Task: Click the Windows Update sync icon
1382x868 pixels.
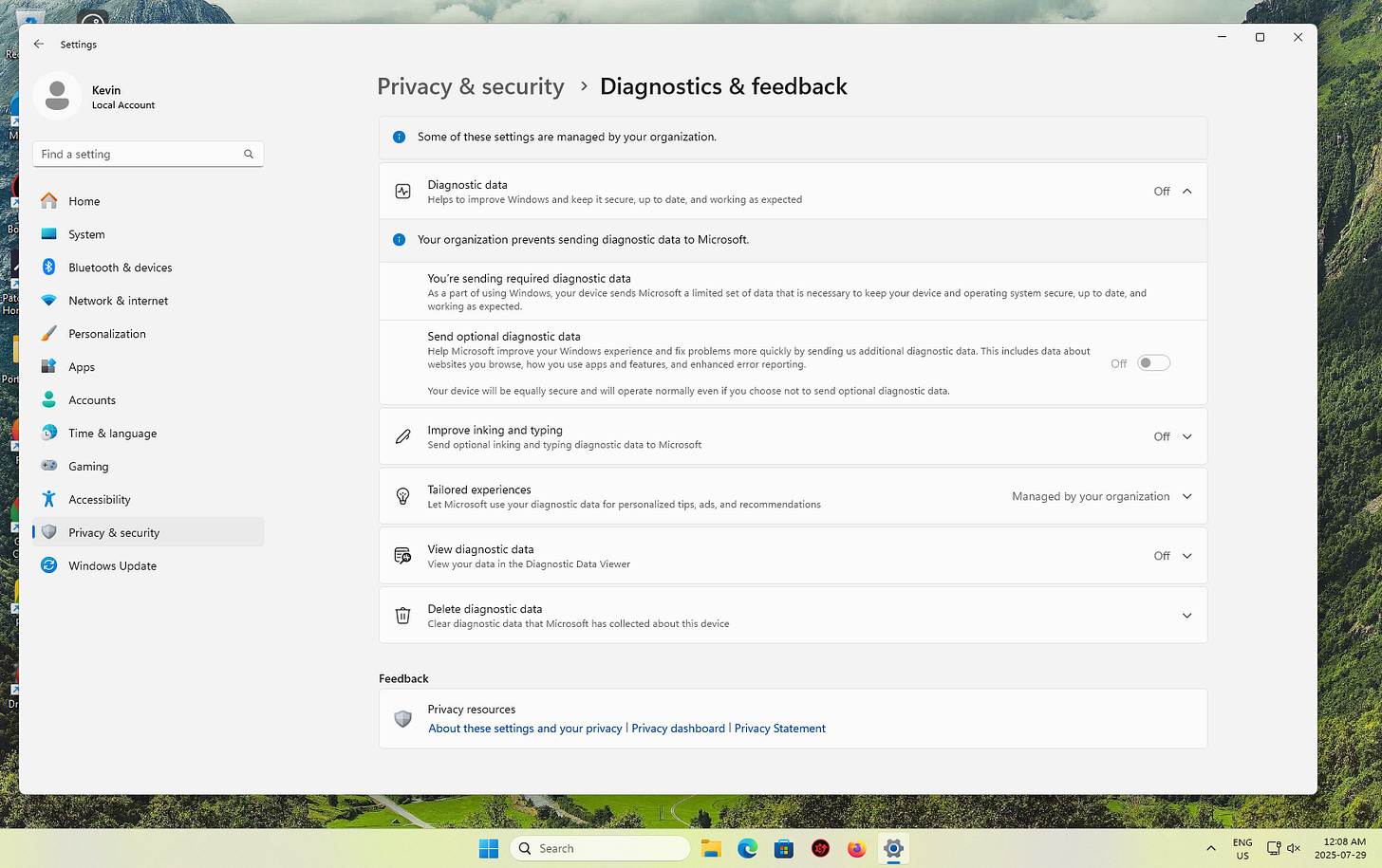Action: click(49, 565)
